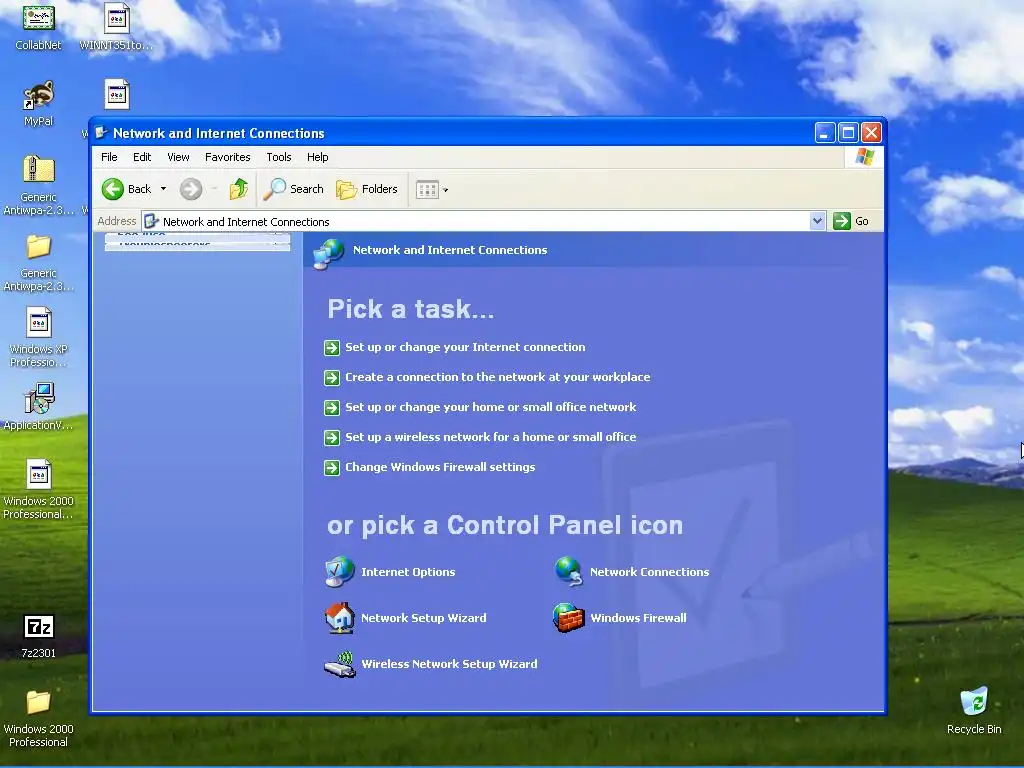The image size is (1024, 768).
Task: Open the Views dropdown arrow
Action: 445,190
